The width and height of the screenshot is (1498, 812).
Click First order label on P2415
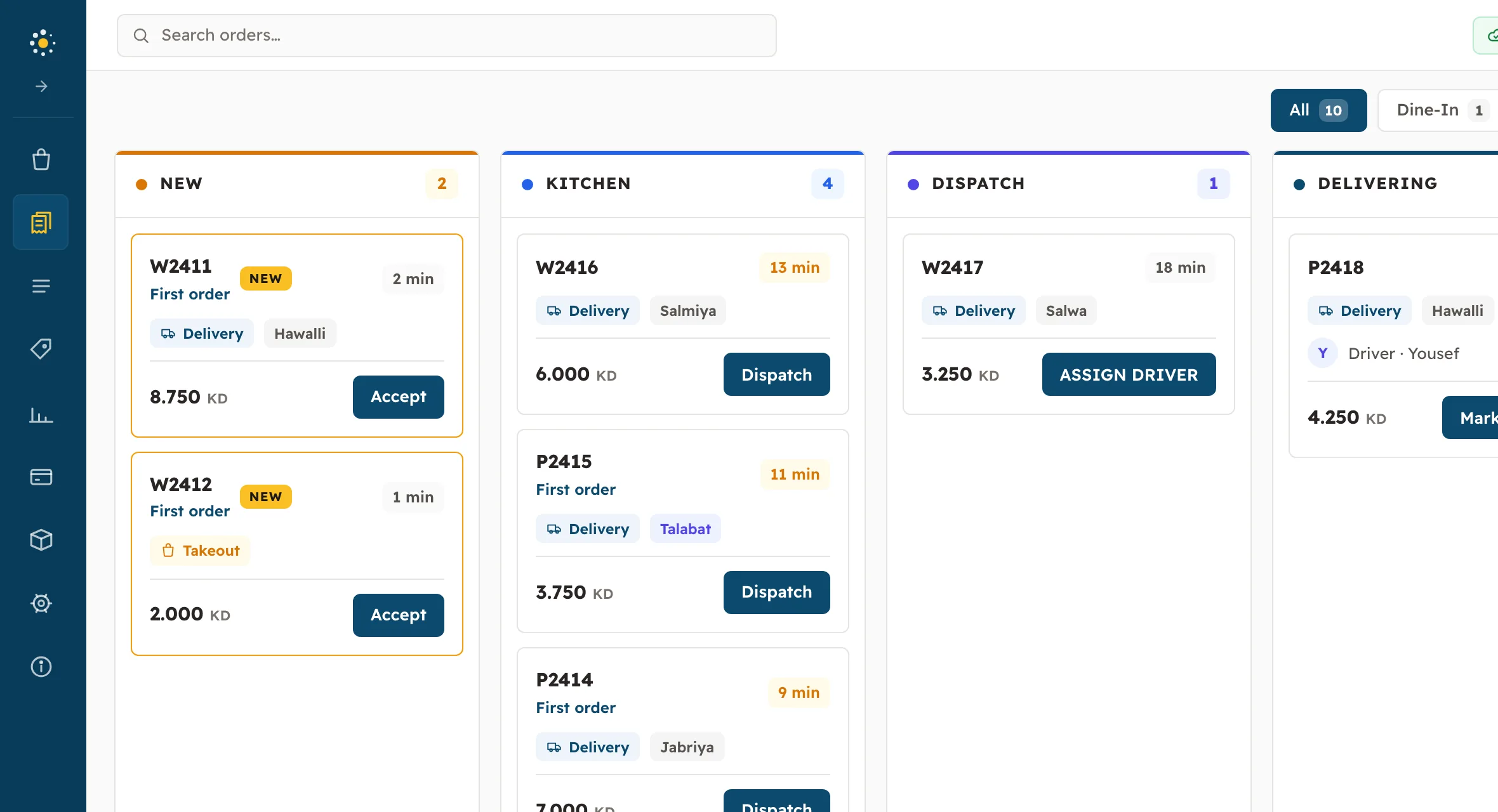click(x=576, y=490)
